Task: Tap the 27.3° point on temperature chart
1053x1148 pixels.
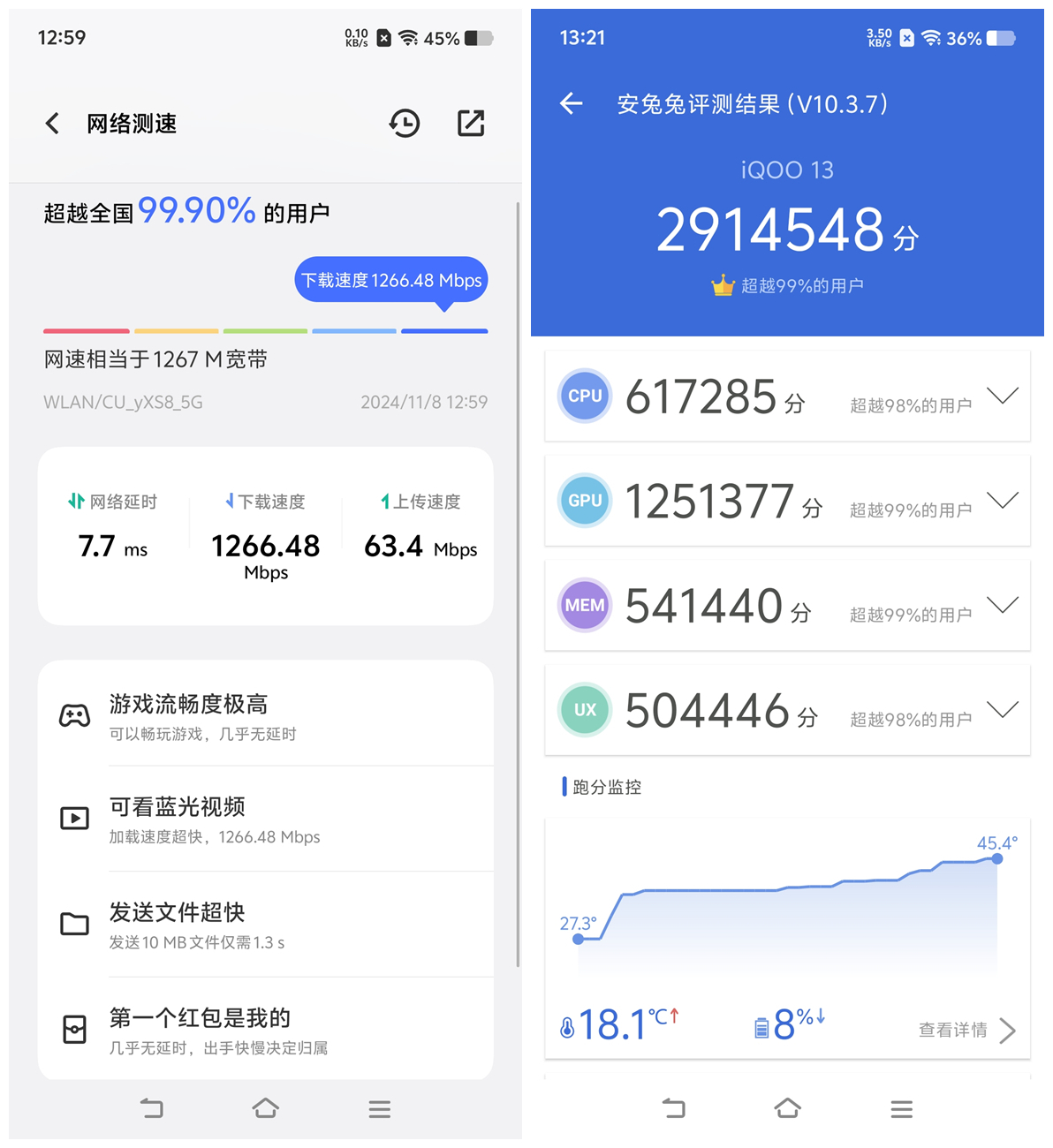Action: (579, 939)
